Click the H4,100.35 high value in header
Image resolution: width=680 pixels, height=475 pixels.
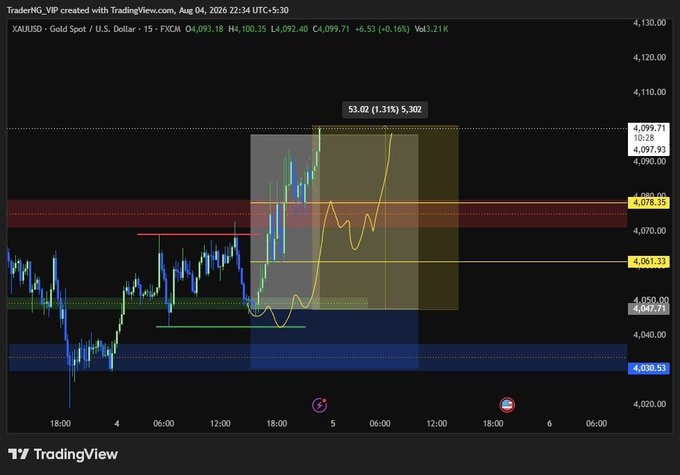(247, 29)
